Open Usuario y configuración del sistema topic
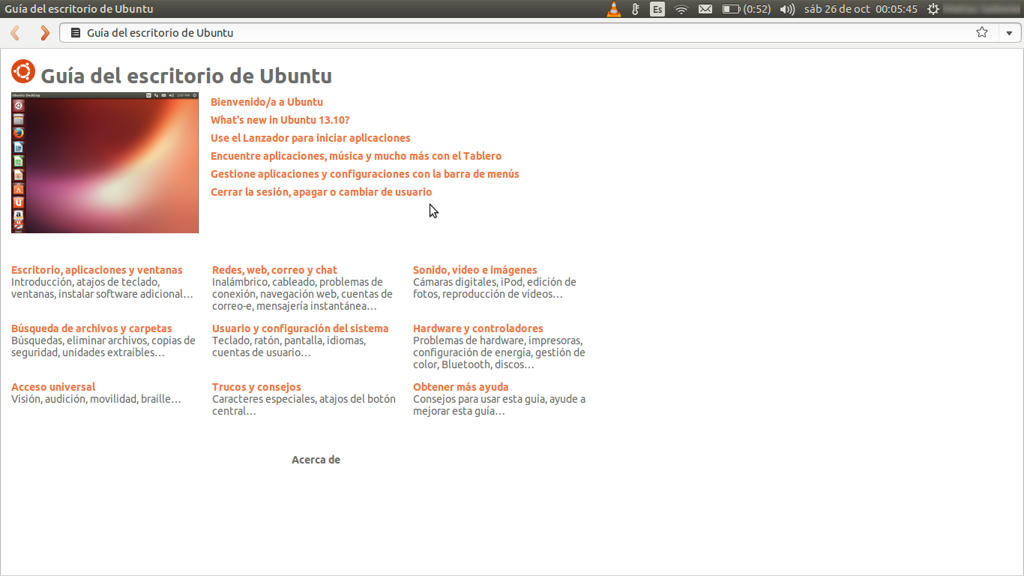This screenshot has height=576, width=1024. pyautogui.click(x=300, y=328)
